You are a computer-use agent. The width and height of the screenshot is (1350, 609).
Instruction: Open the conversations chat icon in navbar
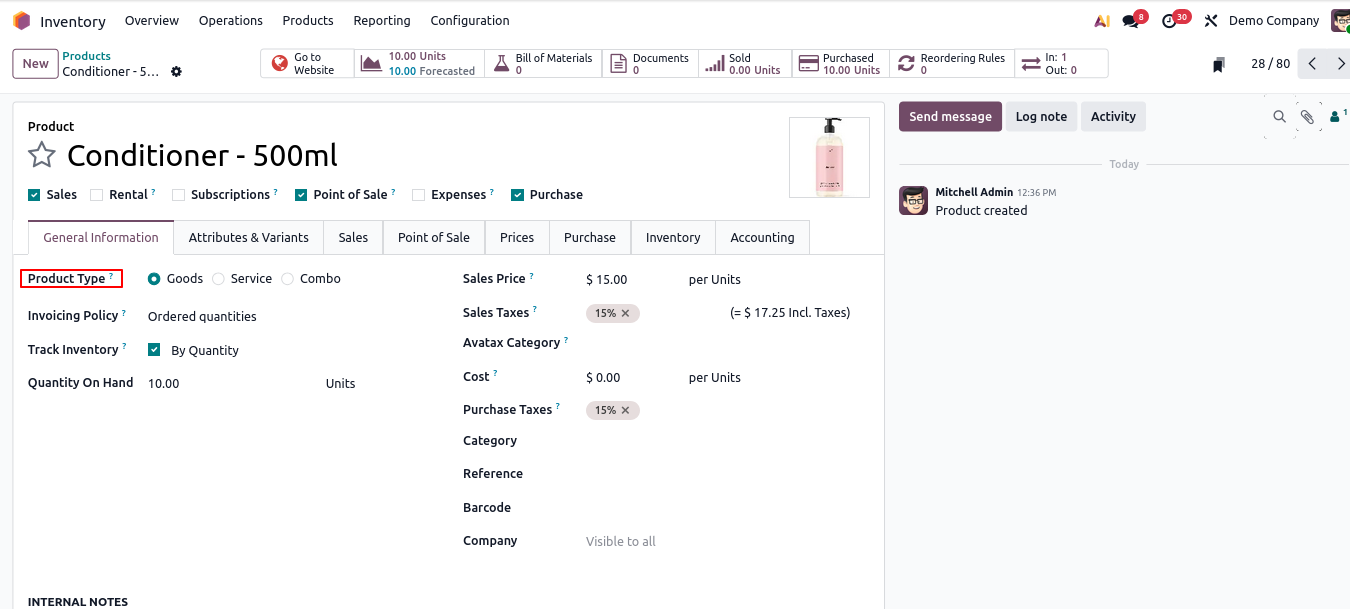pos(1130,21)
